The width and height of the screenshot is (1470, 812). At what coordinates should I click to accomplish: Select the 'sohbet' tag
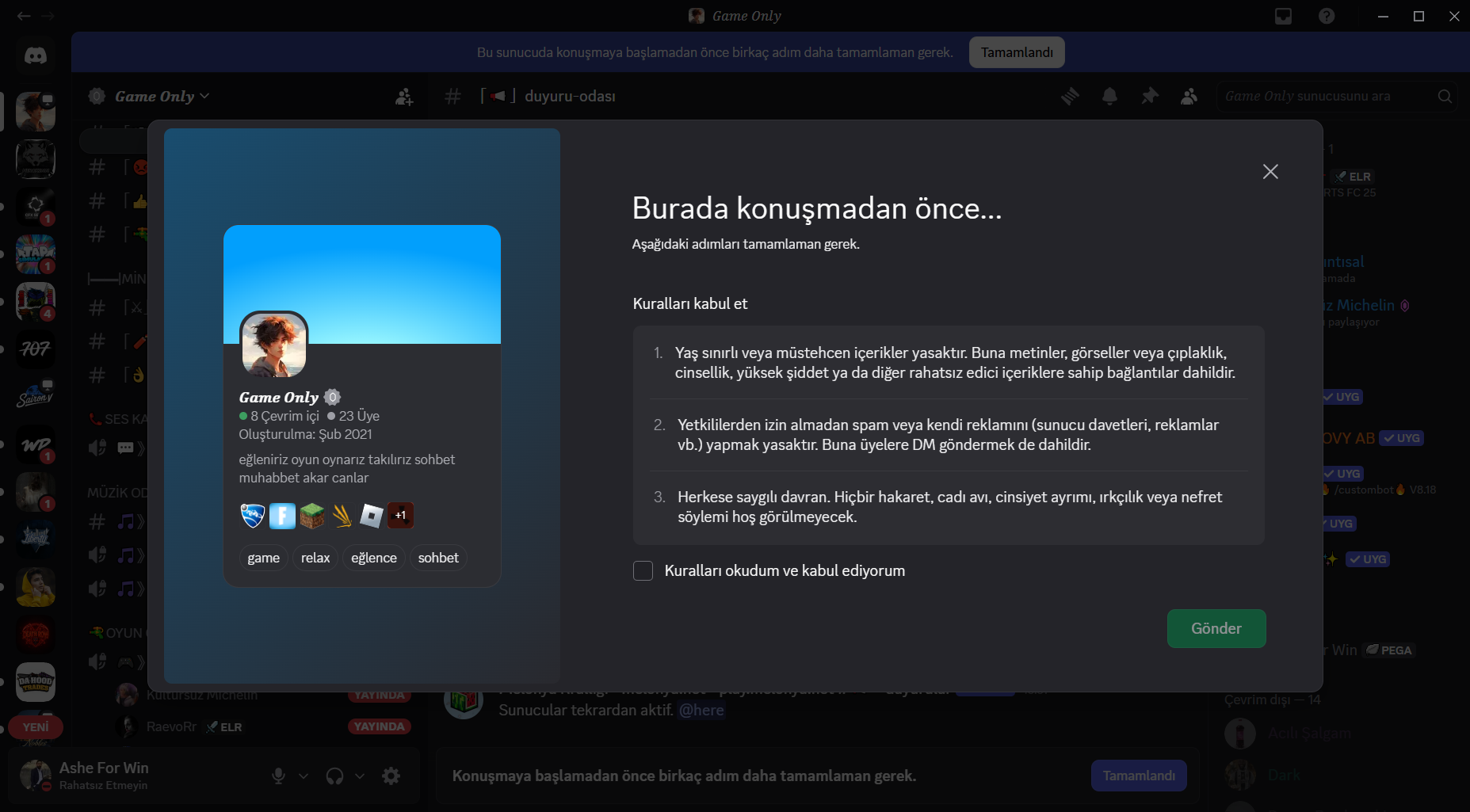pyautogui.click(x=438, y=558)
